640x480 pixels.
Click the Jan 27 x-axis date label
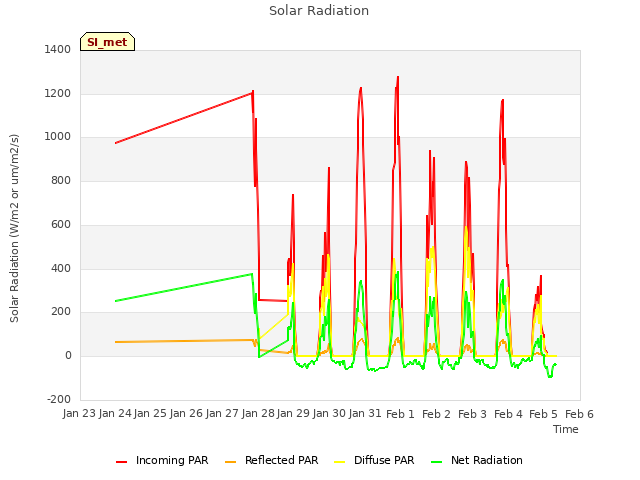click(x=222, y=414)
